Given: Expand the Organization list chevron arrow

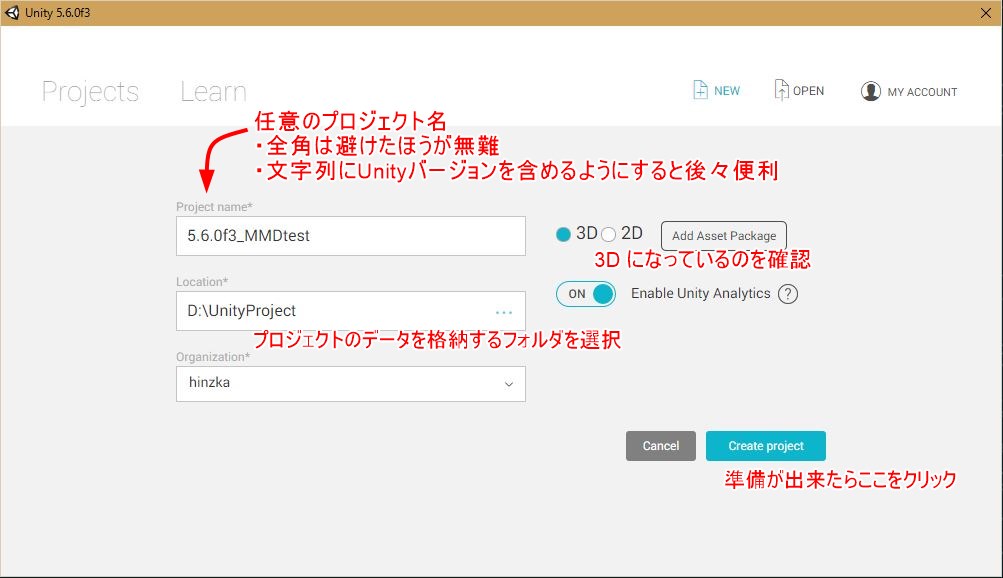Looking at the screenshot, I should click(x=509, y=384).
